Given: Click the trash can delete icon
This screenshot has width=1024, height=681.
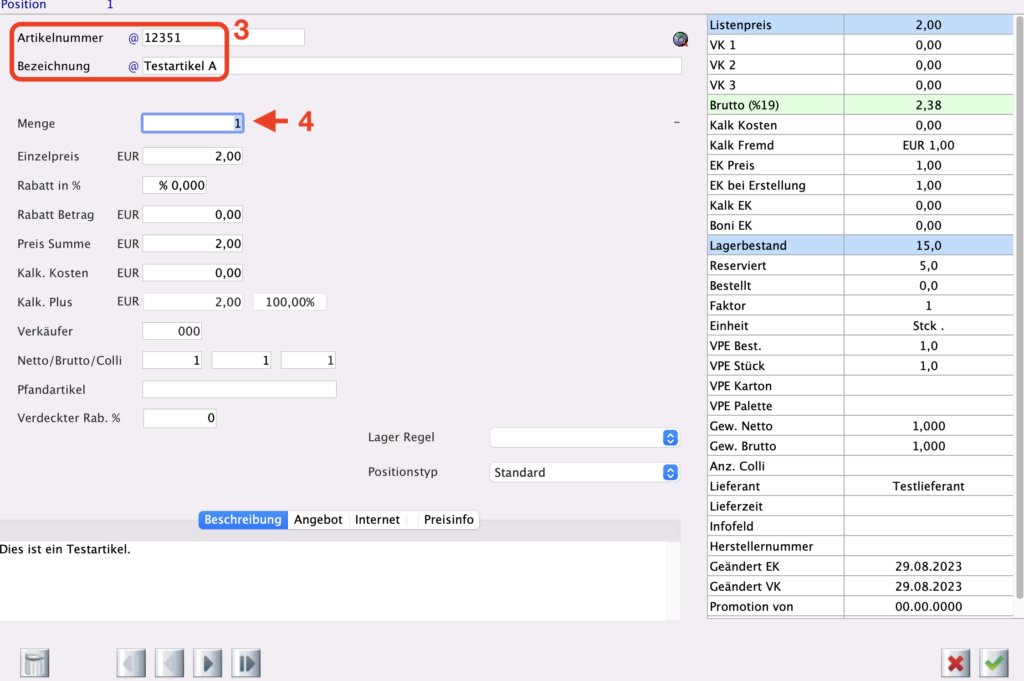Looking at the screenshot, I should click(35, 663).
